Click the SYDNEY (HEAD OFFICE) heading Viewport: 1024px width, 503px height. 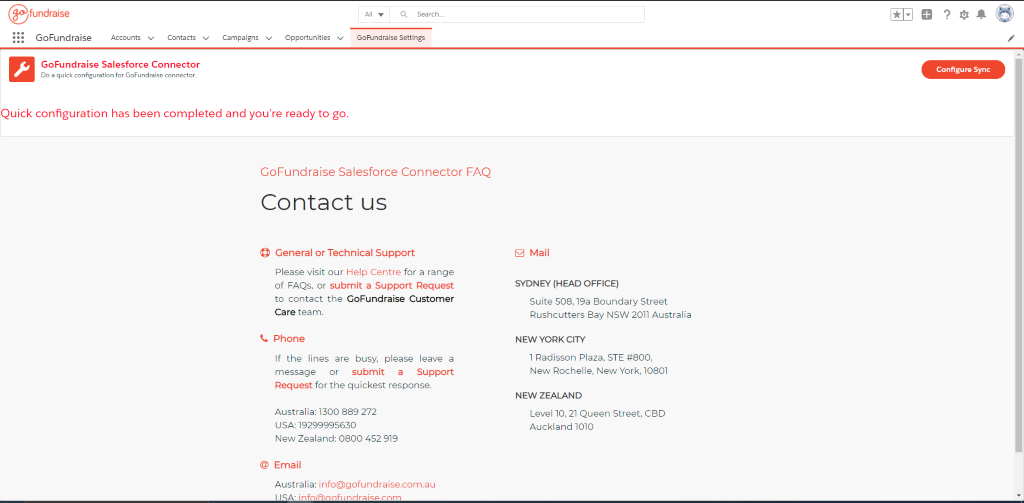(x=567, y=284)
